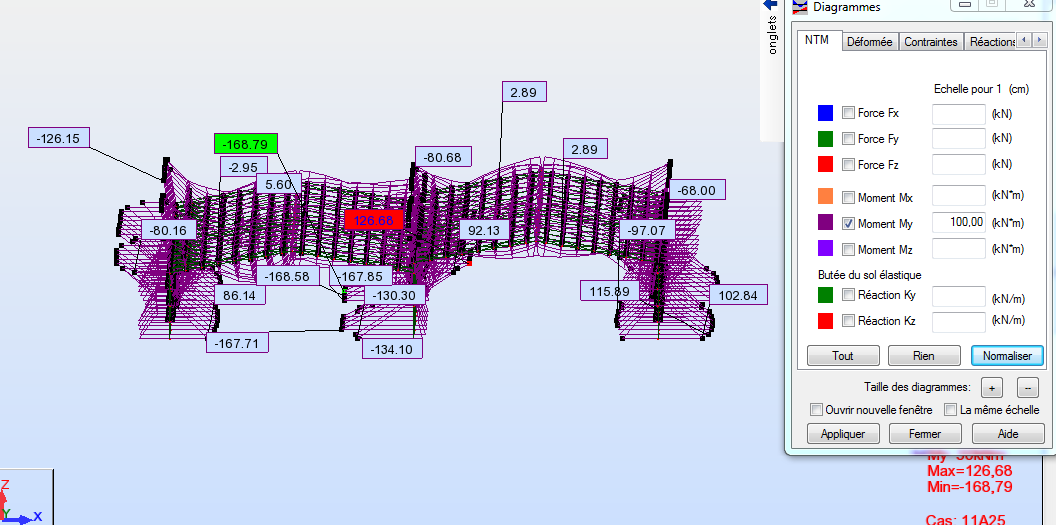
Task: Click the -126.15 value label
Action: tap(59, 137)
